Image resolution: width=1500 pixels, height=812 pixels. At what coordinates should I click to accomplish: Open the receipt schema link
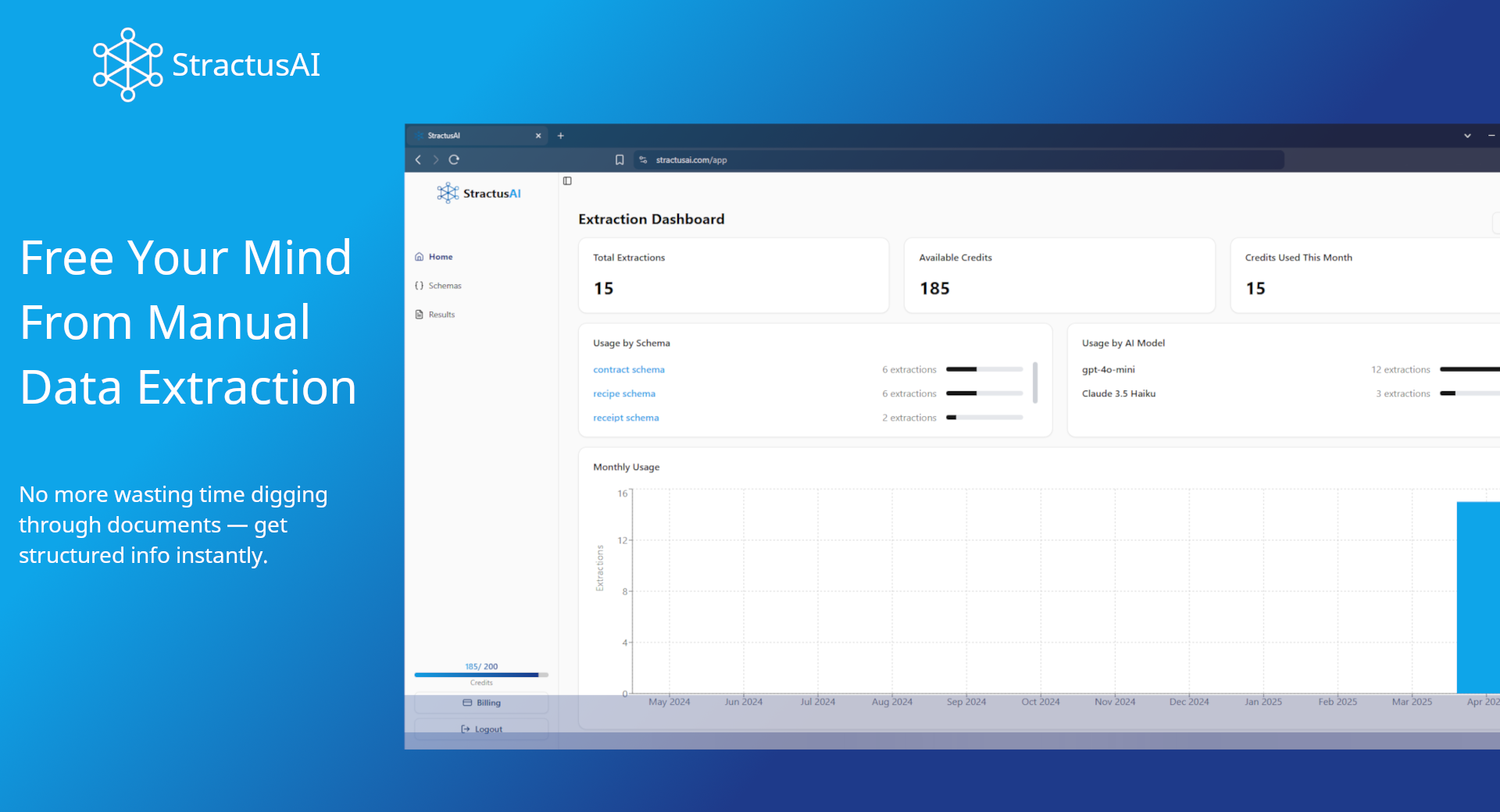tap(626, 418)
